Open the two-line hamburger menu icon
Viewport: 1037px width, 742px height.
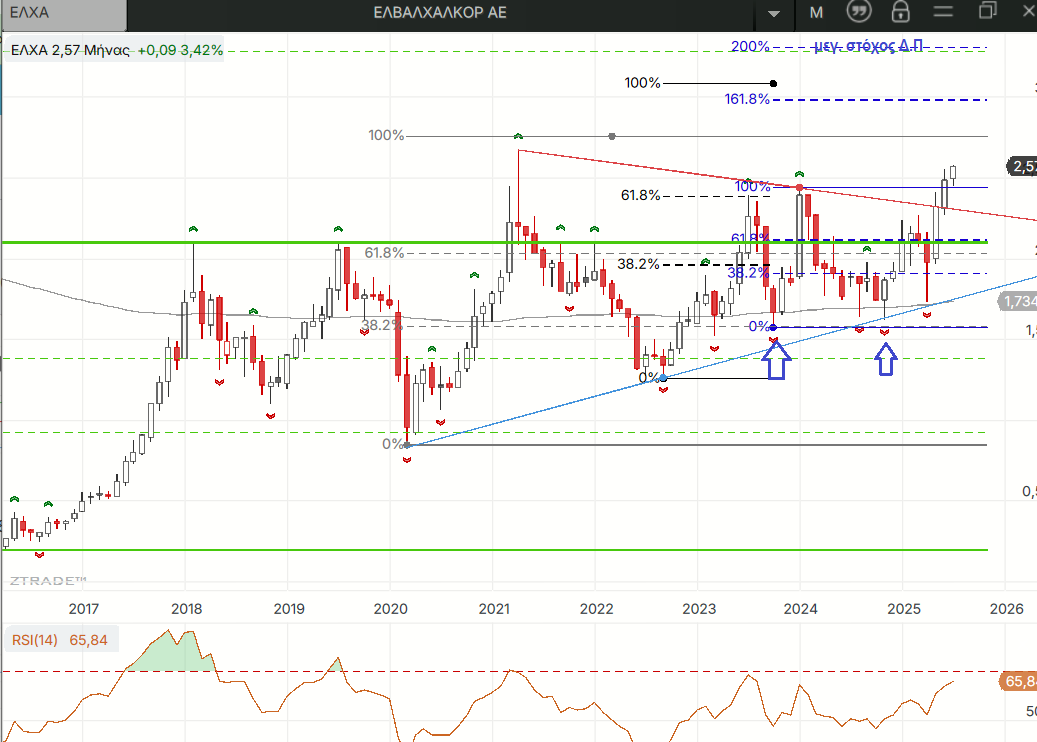tap(943, 11)
